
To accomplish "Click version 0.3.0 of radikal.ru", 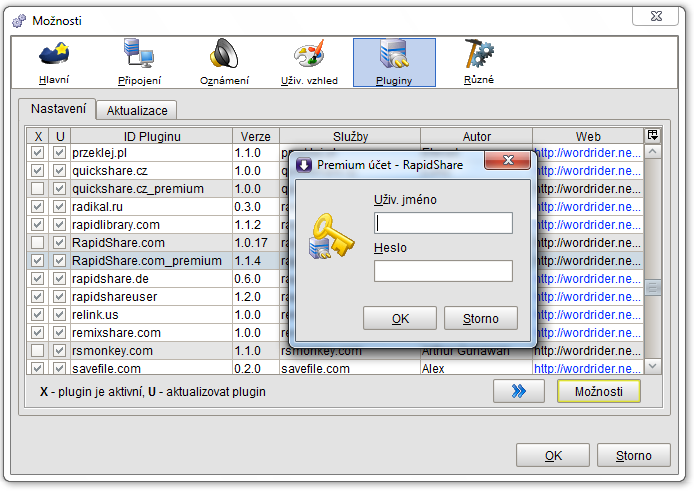I will (x=248, y=207).
